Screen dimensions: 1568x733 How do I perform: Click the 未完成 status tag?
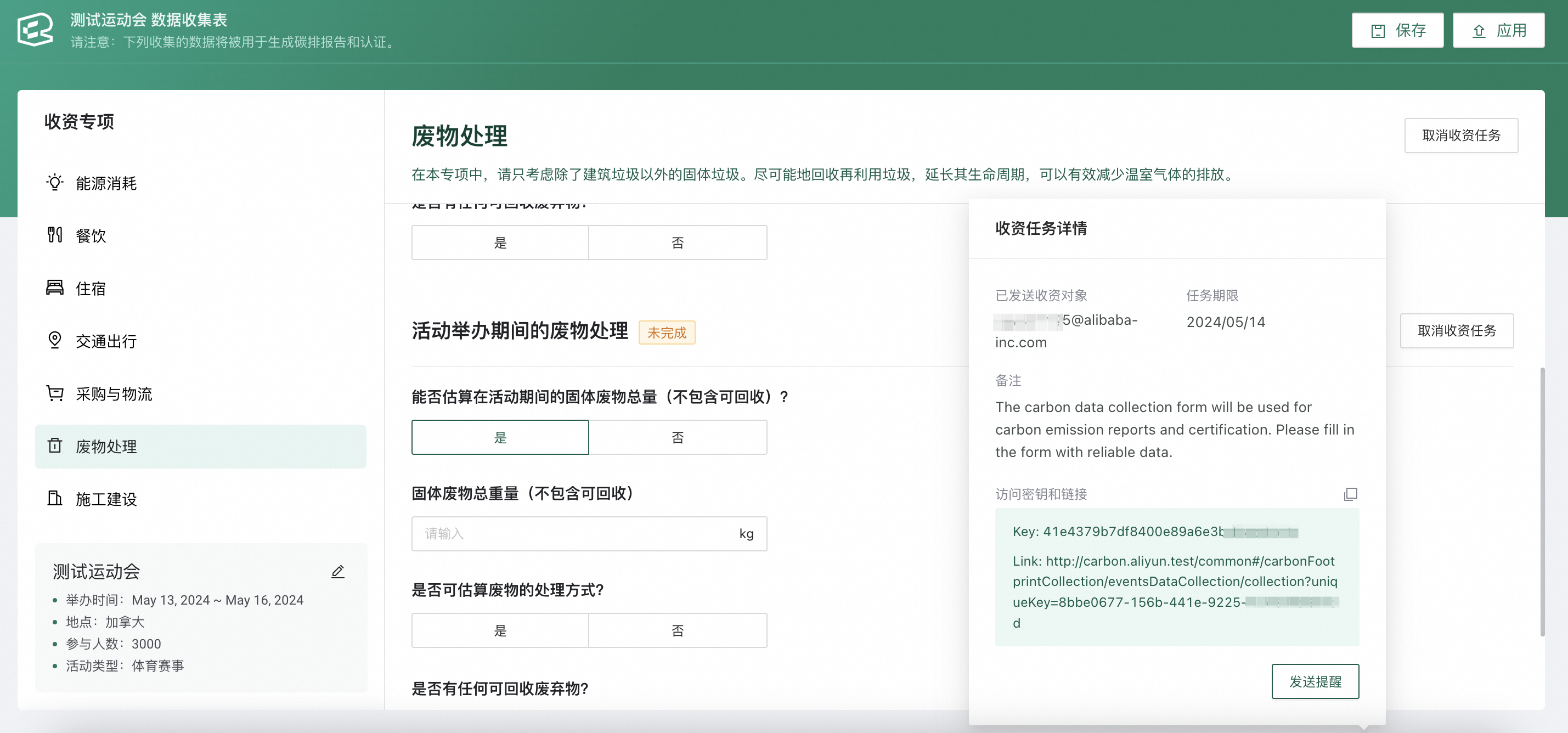(667, 332)
